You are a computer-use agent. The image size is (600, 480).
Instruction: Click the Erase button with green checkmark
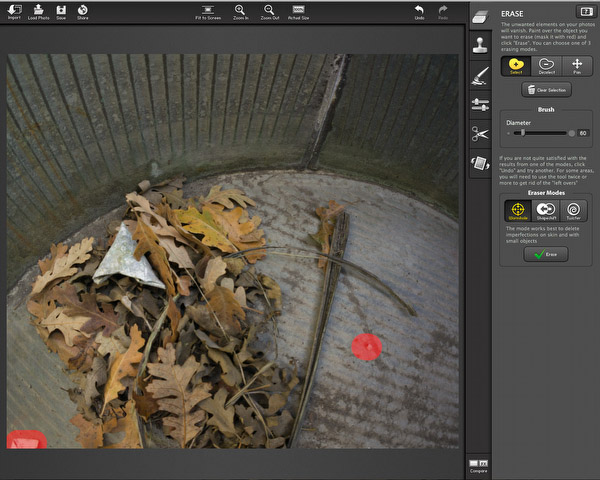click(546, 254)
